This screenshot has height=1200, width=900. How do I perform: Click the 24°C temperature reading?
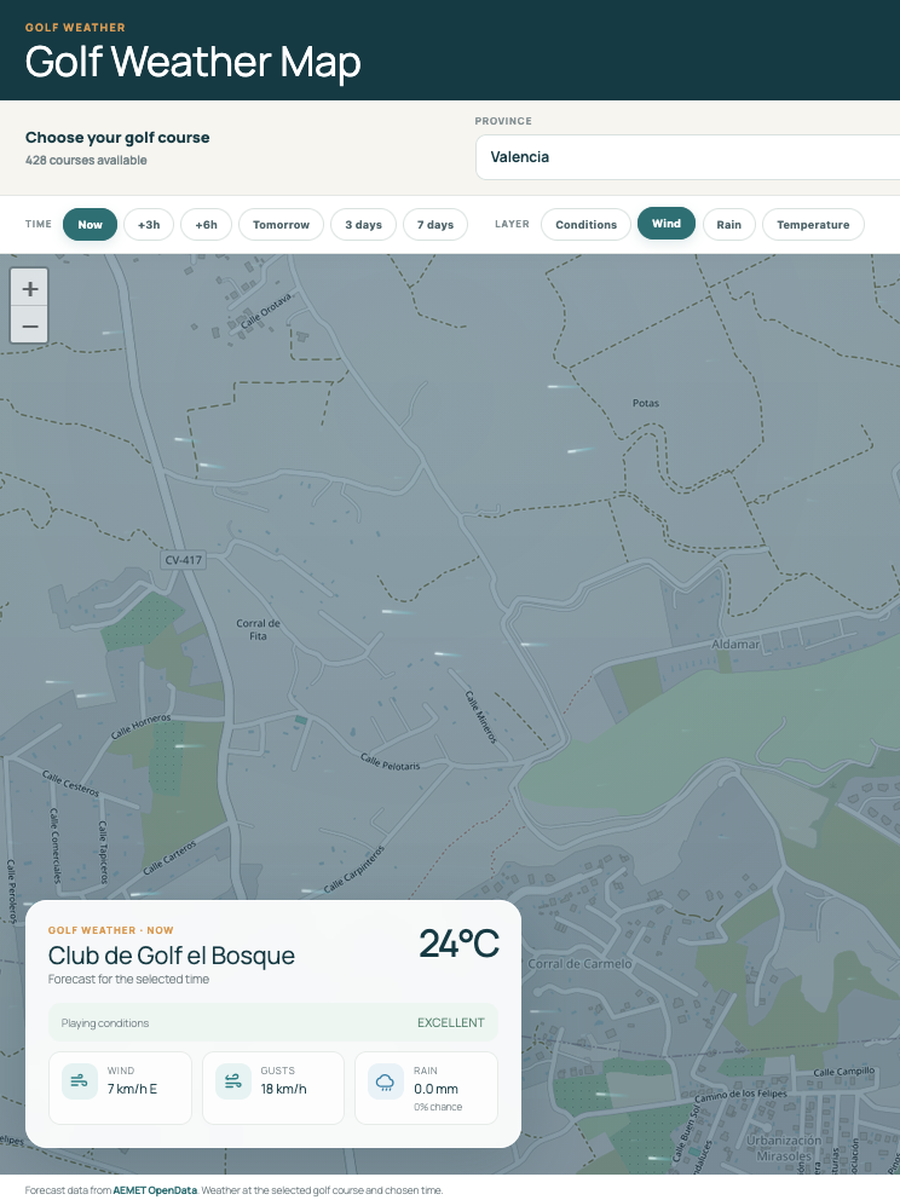pyautogui.click(x=458, y=944)
